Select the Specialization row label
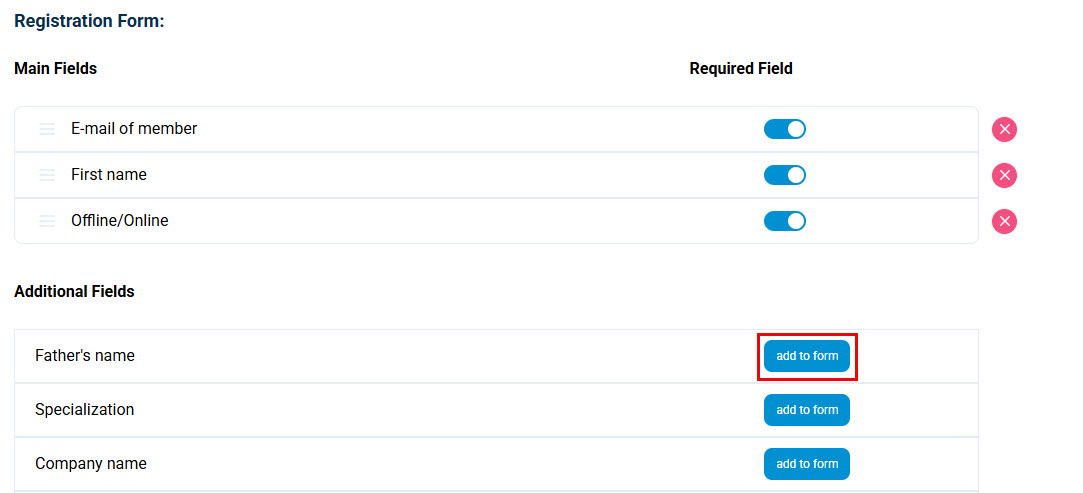This screenshot has width=1083, height=493. tap(85, 410)
